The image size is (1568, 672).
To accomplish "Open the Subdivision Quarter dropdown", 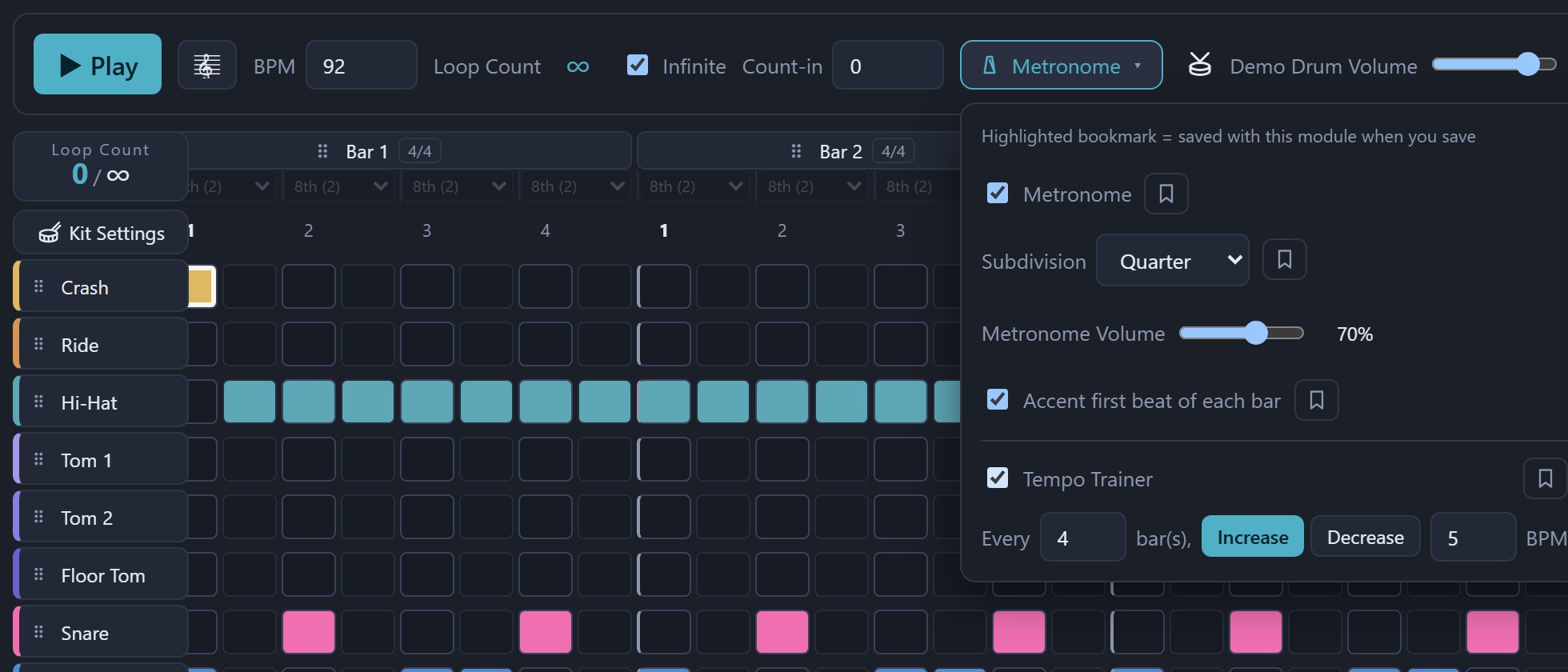I will (1172, 260).
